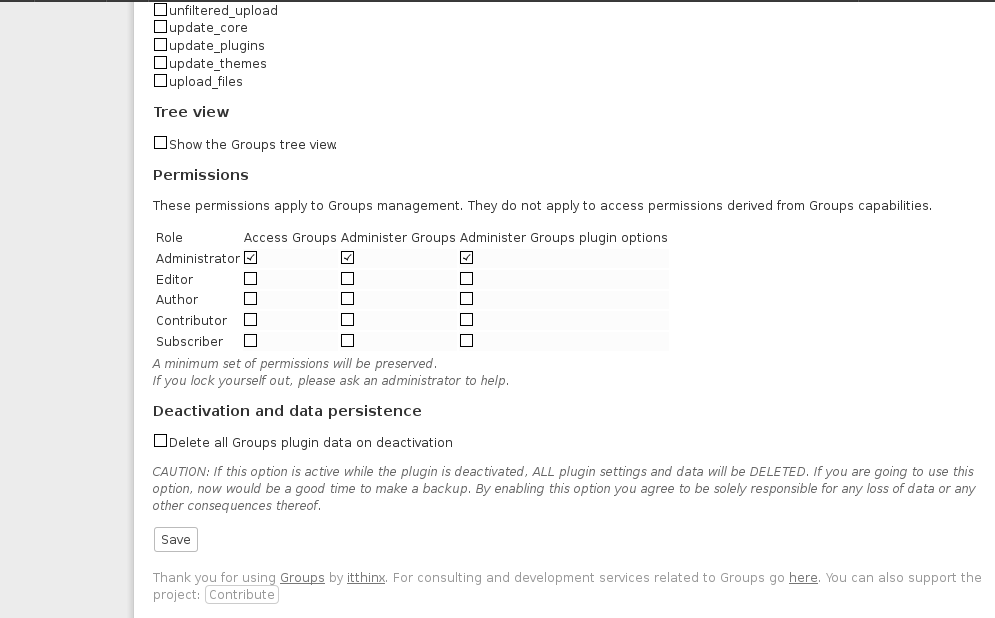Enable Delete all Groups plugin data on deactivation

coord(161,441)
